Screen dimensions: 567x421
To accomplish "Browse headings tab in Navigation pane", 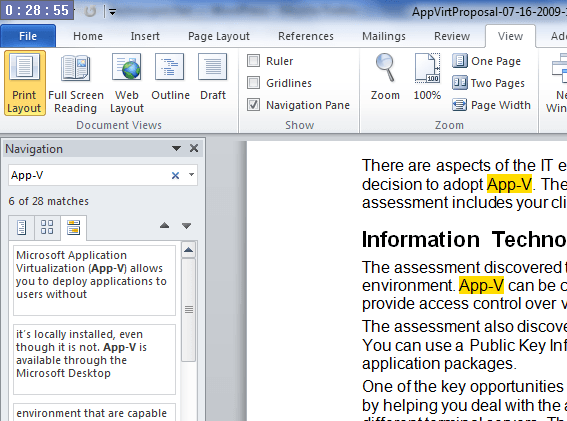I will tap(22, 228).
